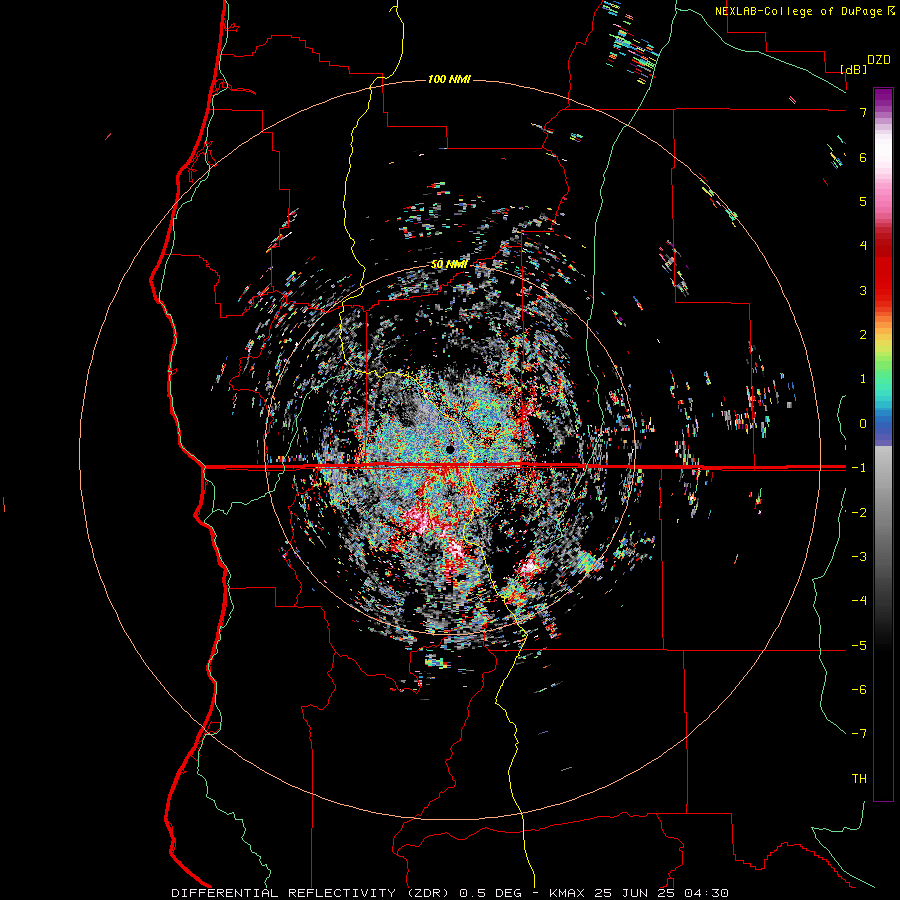Click the "NEXLAB-College of DuPage" credit text
The image size is (900, 900).
pyautogui.click(x=800, y=11)
